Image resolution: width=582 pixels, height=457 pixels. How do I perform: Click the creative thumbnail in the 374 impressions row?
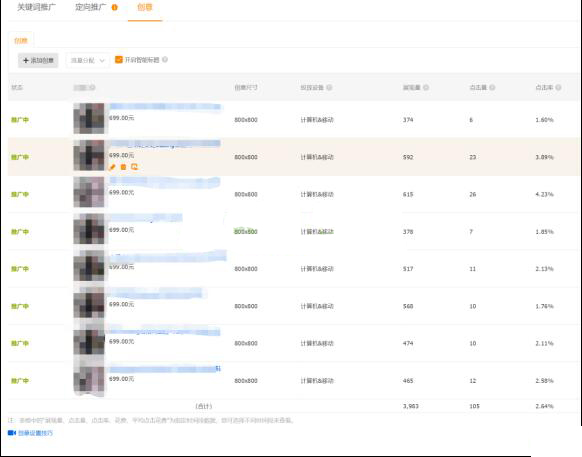click(89, 118)
